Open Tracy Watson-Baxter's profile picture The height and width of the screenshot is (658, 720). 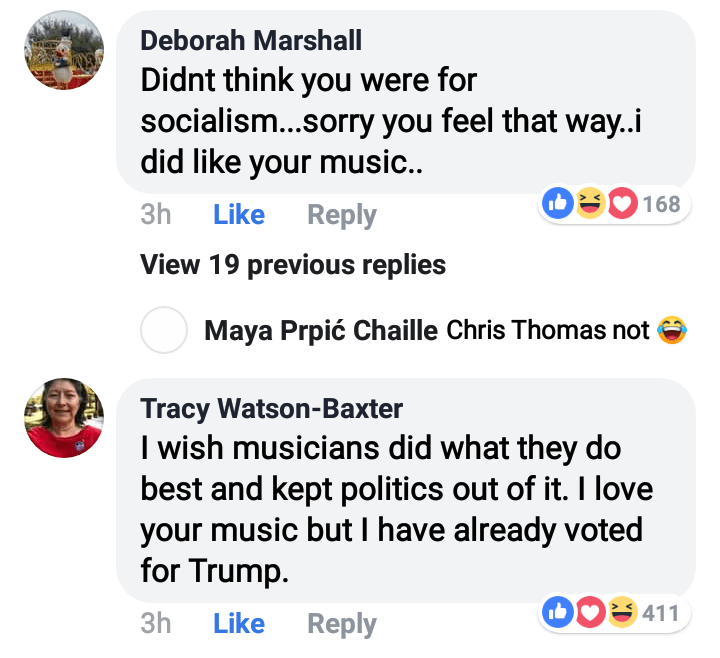[63, 418]
